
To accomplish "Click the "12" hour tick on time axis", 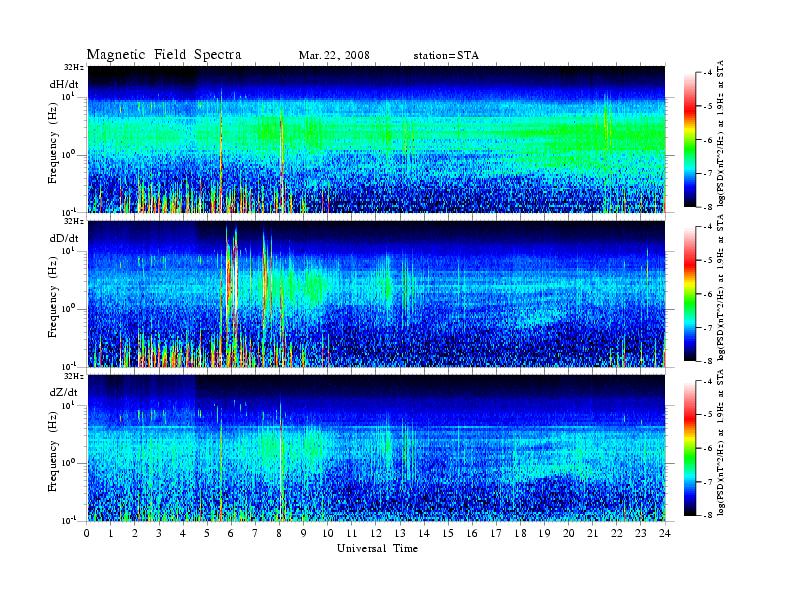I will pyautogui.click(x=376, y=533).
